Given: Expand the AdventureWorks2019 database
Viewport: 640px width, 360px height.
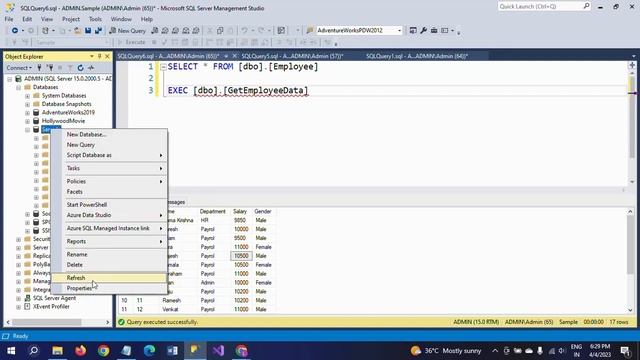Looking at the screenshot, I should click(27, 113).
